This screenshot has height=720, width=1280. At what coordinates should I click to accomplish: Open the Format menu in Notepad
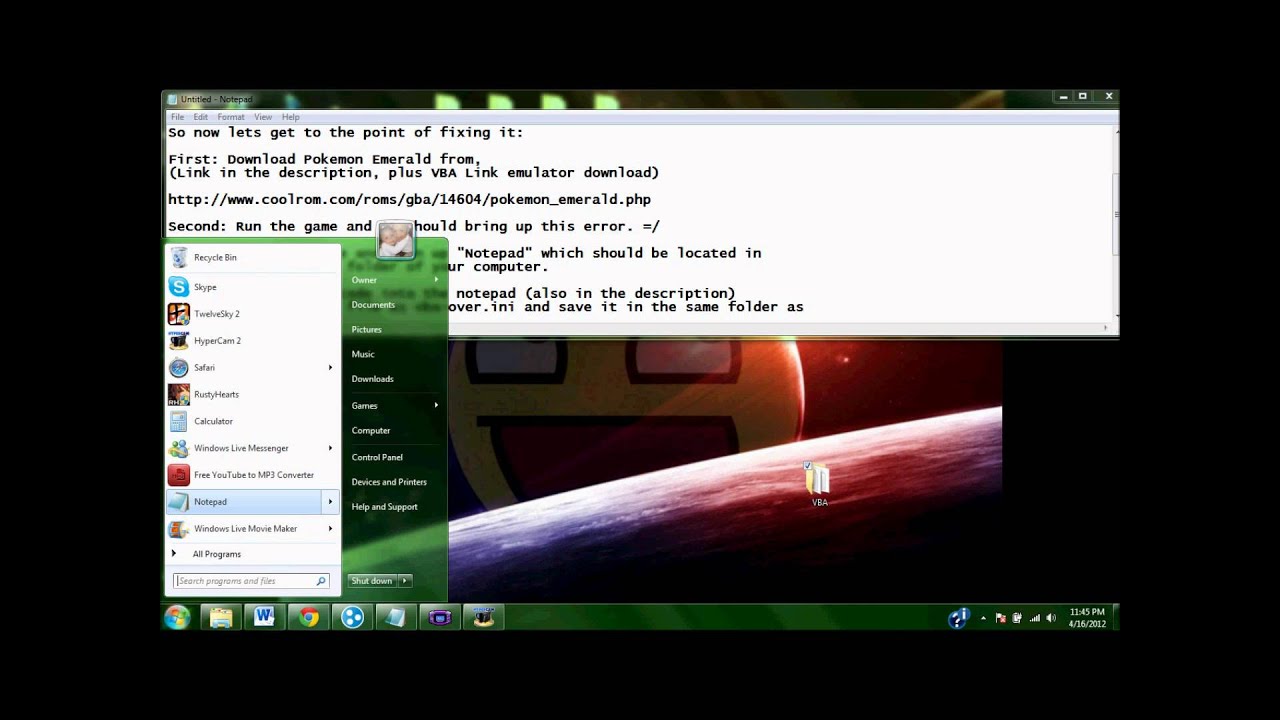tap(231, 117)
